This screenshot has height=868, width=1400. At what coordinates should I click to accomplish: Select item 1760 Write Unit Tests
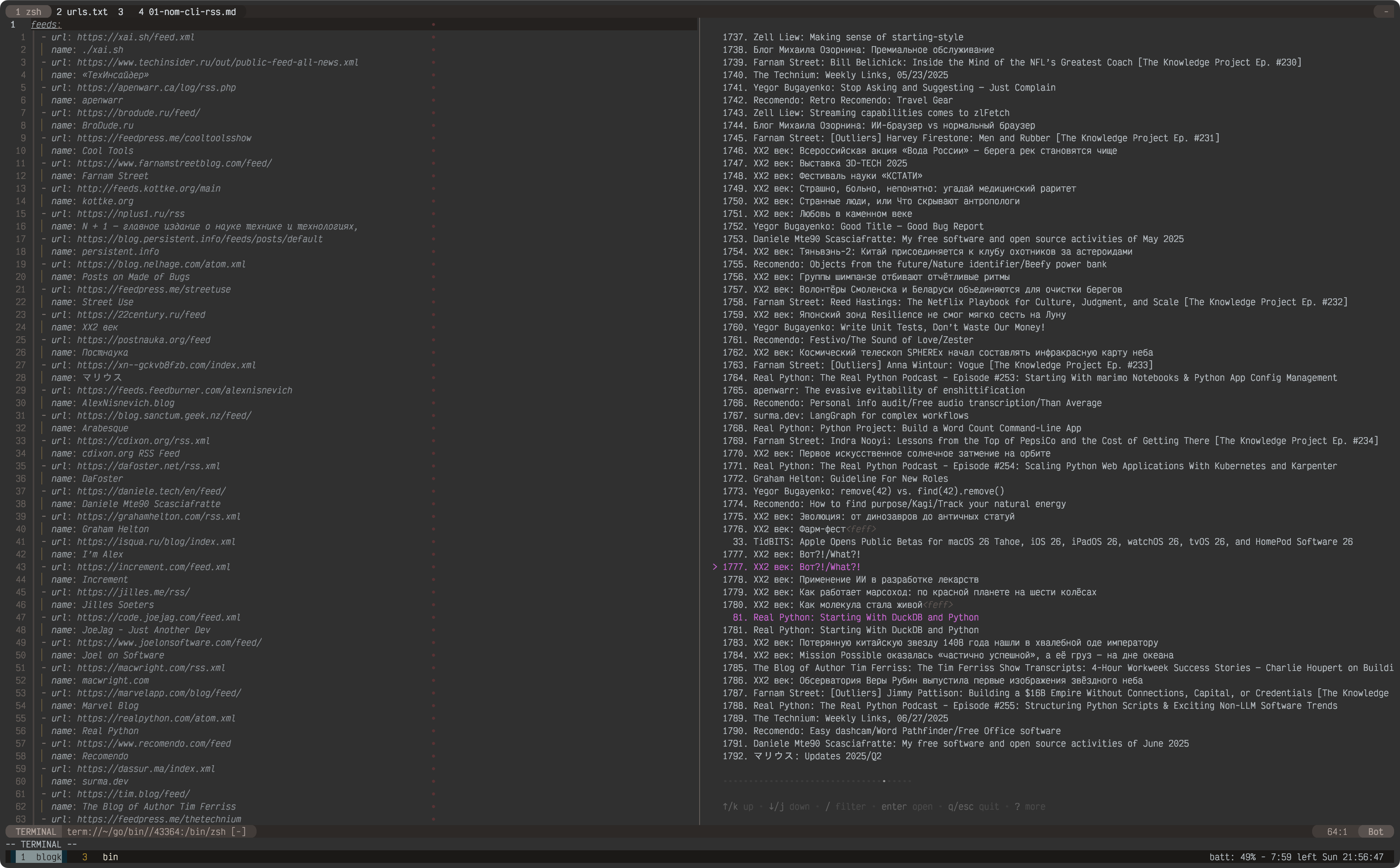884,327
